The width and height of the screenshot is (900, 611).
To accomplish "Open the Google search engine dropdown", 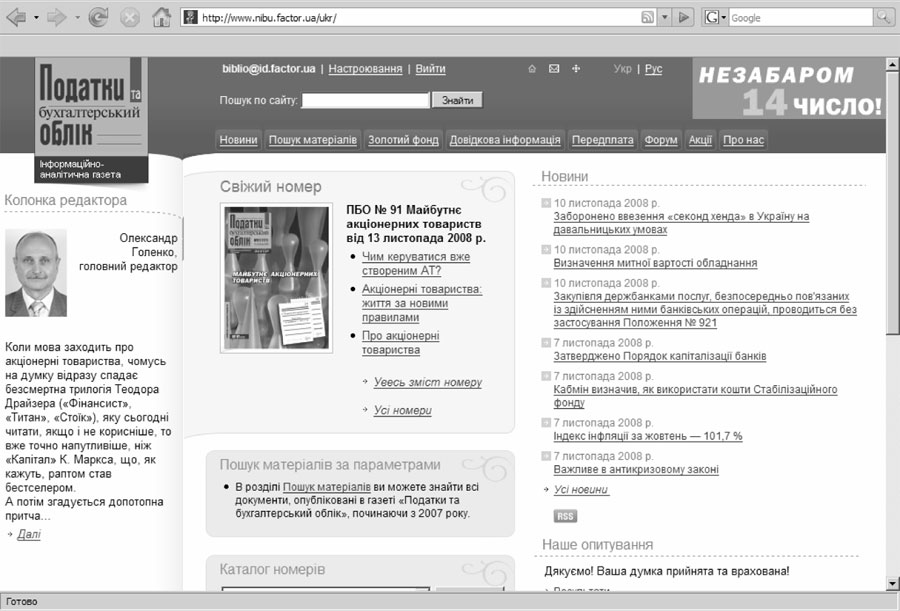I will pos(716,18).
